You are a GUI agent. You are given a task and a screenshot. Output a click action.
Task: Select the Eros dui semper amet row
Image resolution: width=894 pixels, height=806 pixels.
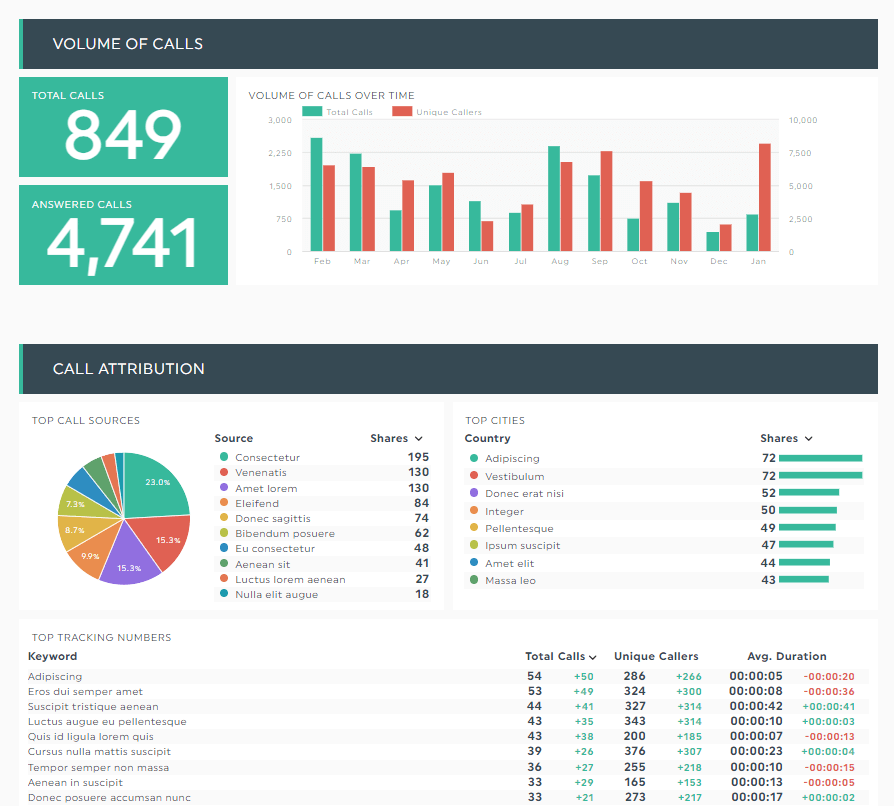pos(448,691)
